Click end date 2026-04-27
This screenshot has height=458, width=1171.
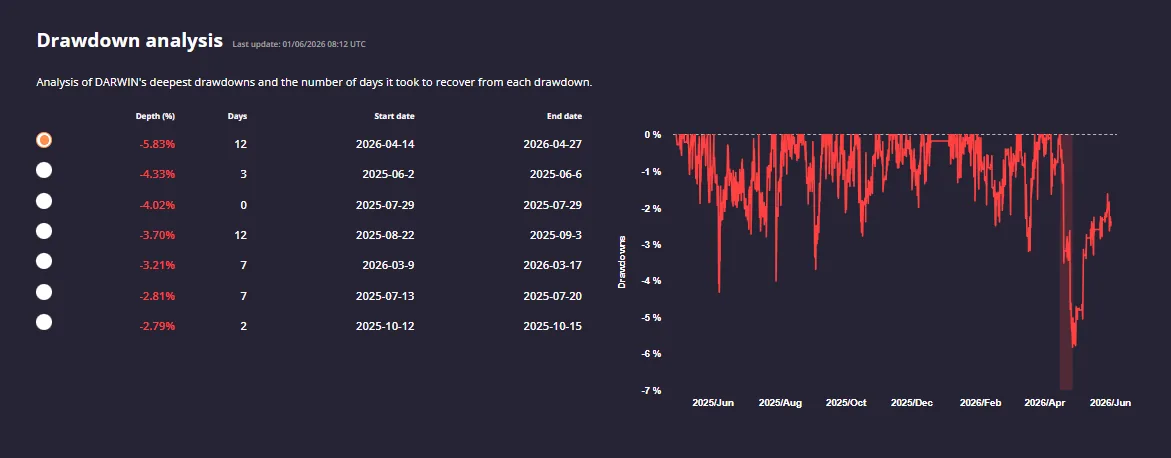pos(553,144)
